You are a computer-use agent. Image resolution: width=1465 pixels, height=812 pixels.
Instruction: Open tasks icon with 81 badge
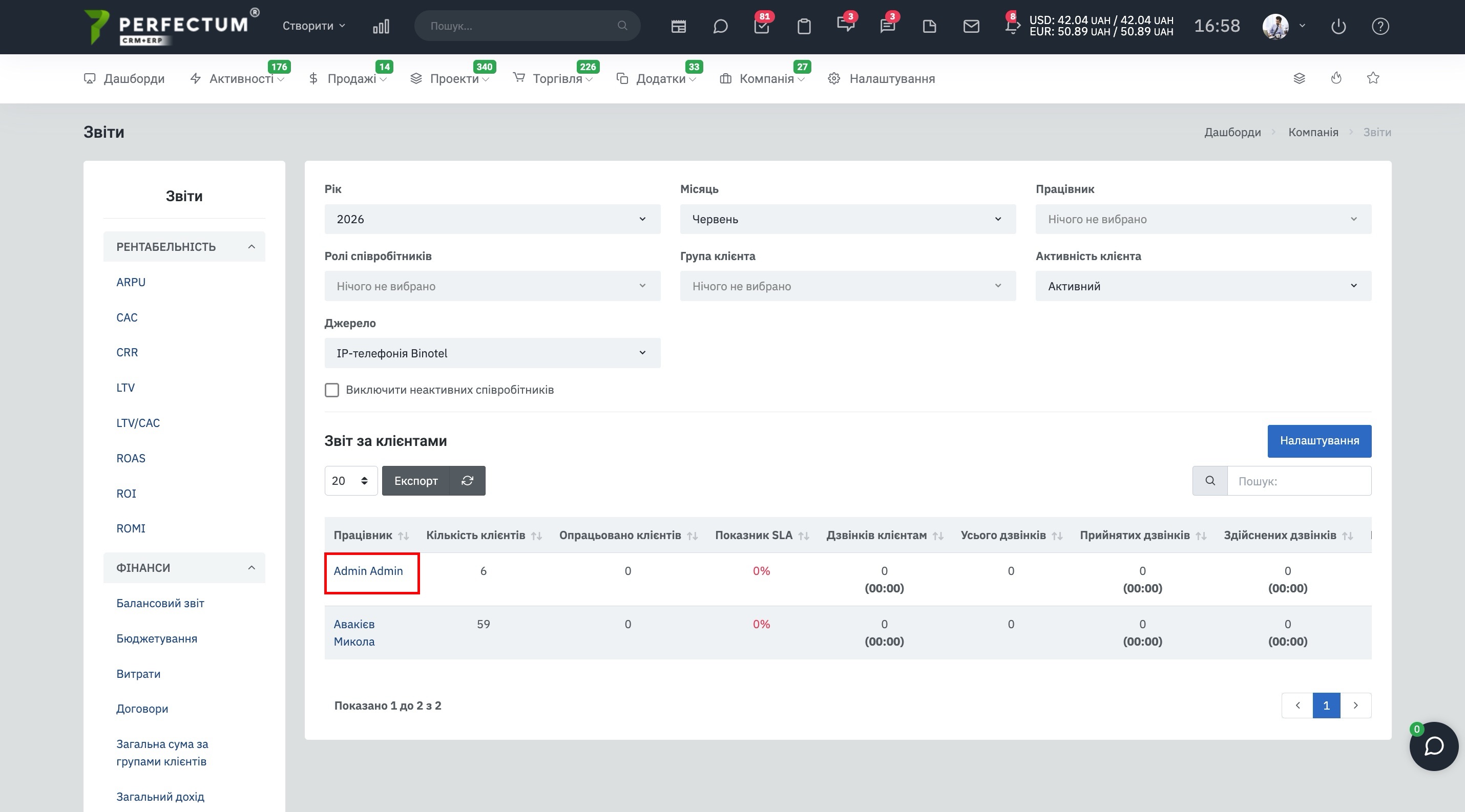point(762,26)
